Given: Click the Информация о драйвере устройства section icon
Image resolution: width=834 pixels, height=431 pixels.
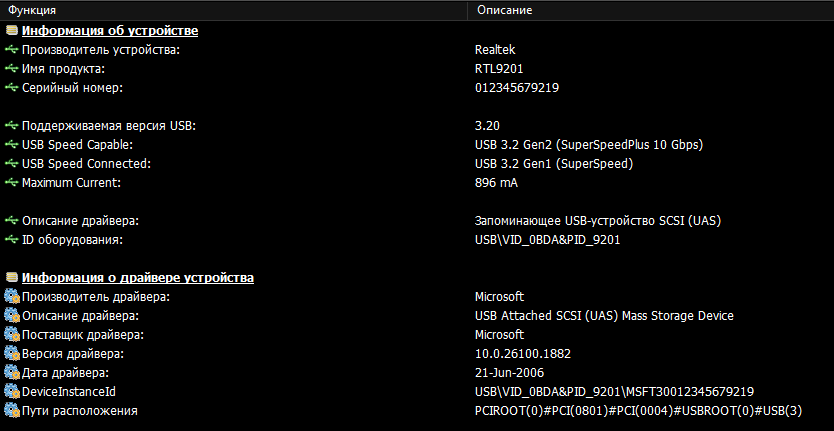Looking at the screenshot, I should click(11, 278).
